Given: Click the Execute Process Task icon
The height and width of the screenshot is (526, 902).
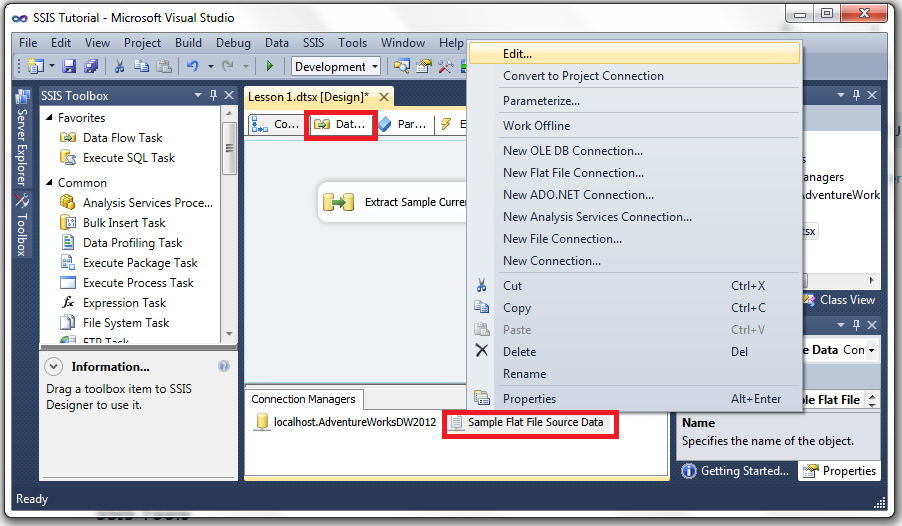Looking at the screenshot, I should [x=68, y=283].
